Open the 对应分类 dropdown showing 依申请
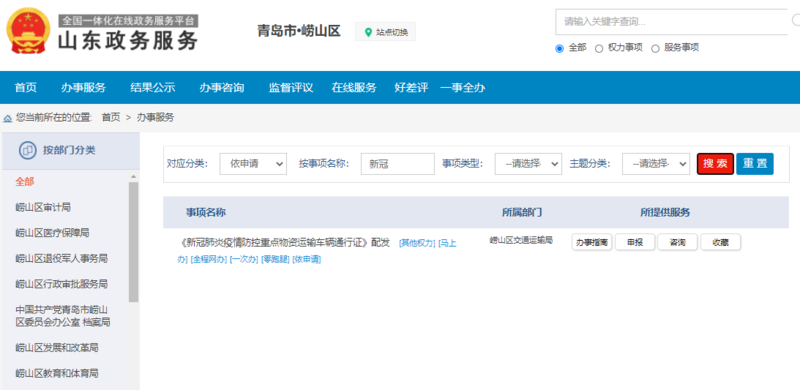The width and height of the screenshot is (800, 390). click(253, 164)
